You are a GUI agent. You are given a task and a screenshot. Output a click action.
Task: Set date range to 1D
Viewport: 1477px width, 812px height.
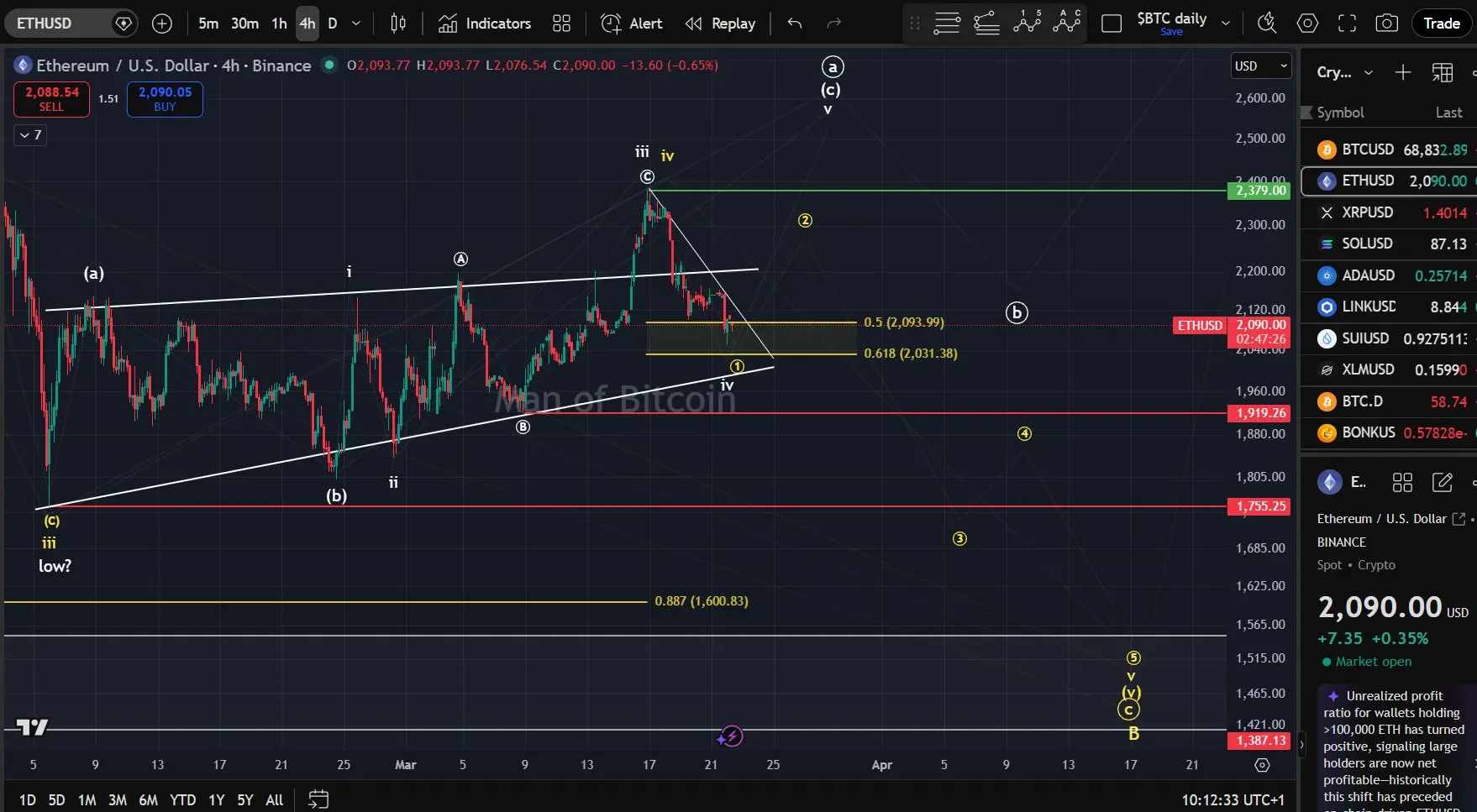click(28, 799)
